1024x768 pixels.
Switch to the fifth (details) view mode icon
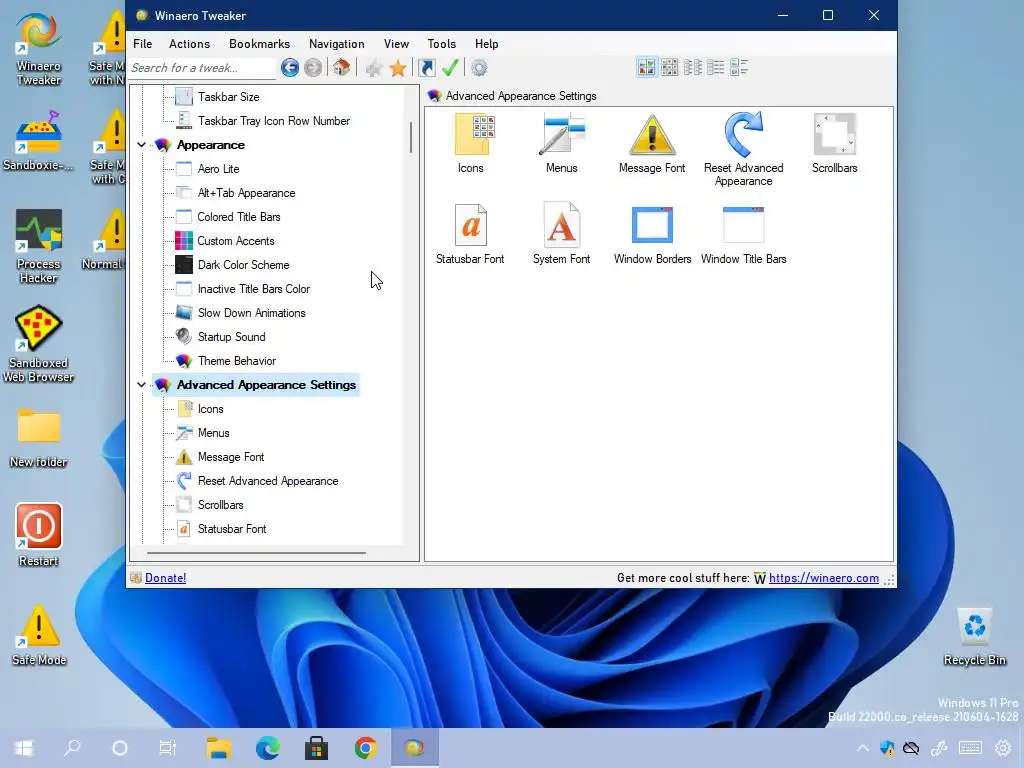coord(739,67)
